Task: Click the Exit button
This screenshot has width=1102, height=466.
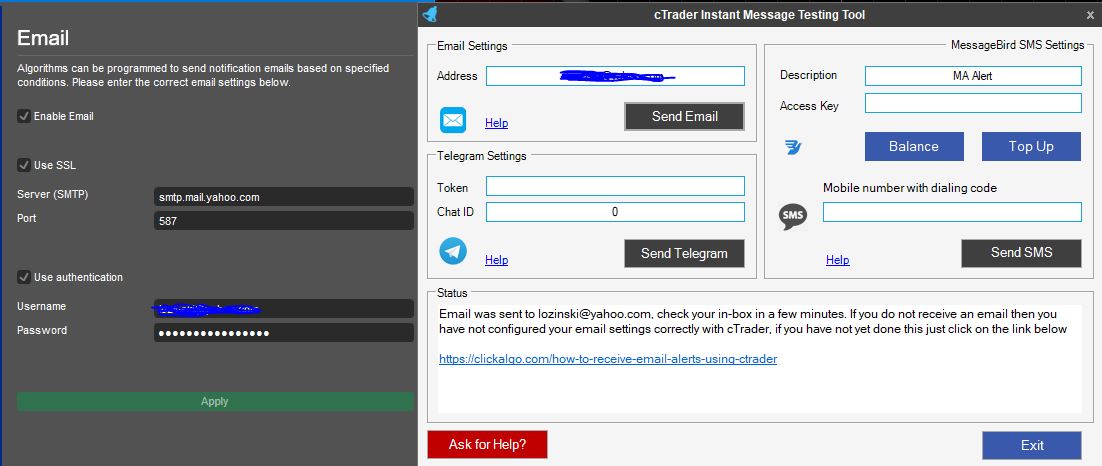Action: coord(1032,445)
